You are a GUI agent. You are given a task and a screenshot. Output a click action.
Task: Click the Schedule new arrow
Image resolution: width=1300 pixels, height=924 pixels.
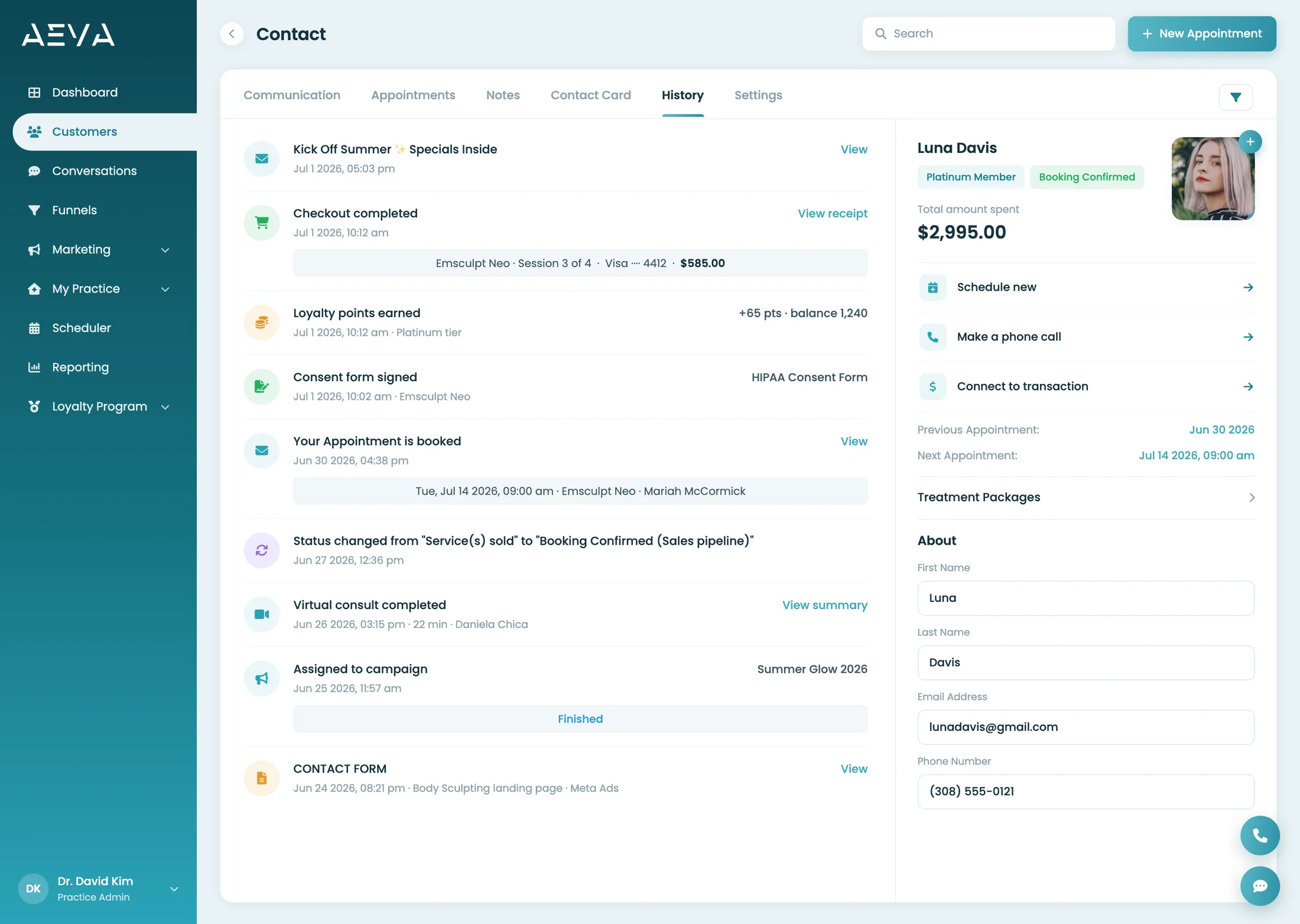(1248, 288)
